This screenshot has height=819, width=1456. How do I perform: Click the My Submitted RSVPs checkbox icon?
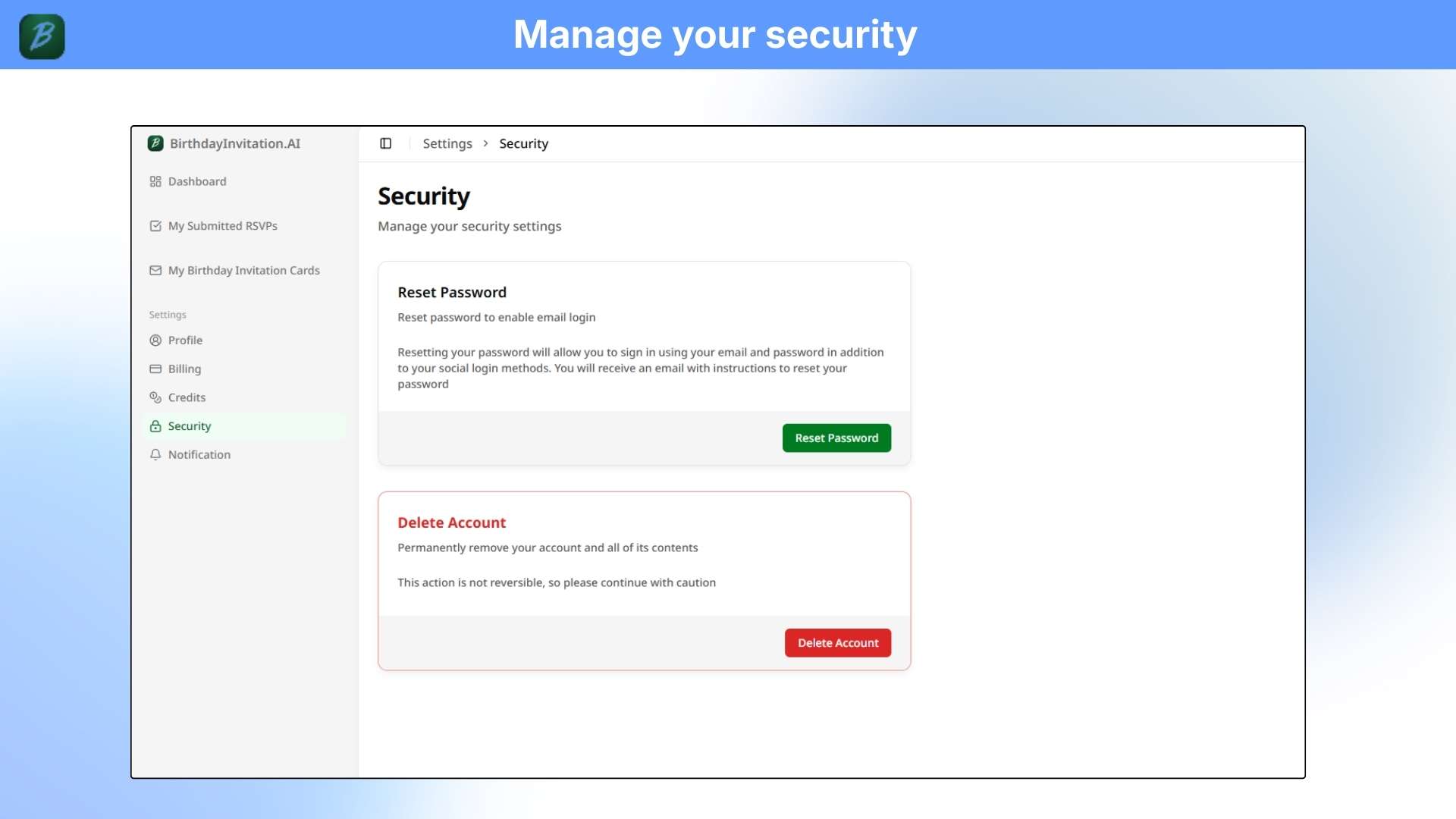(x=155, y=226)
